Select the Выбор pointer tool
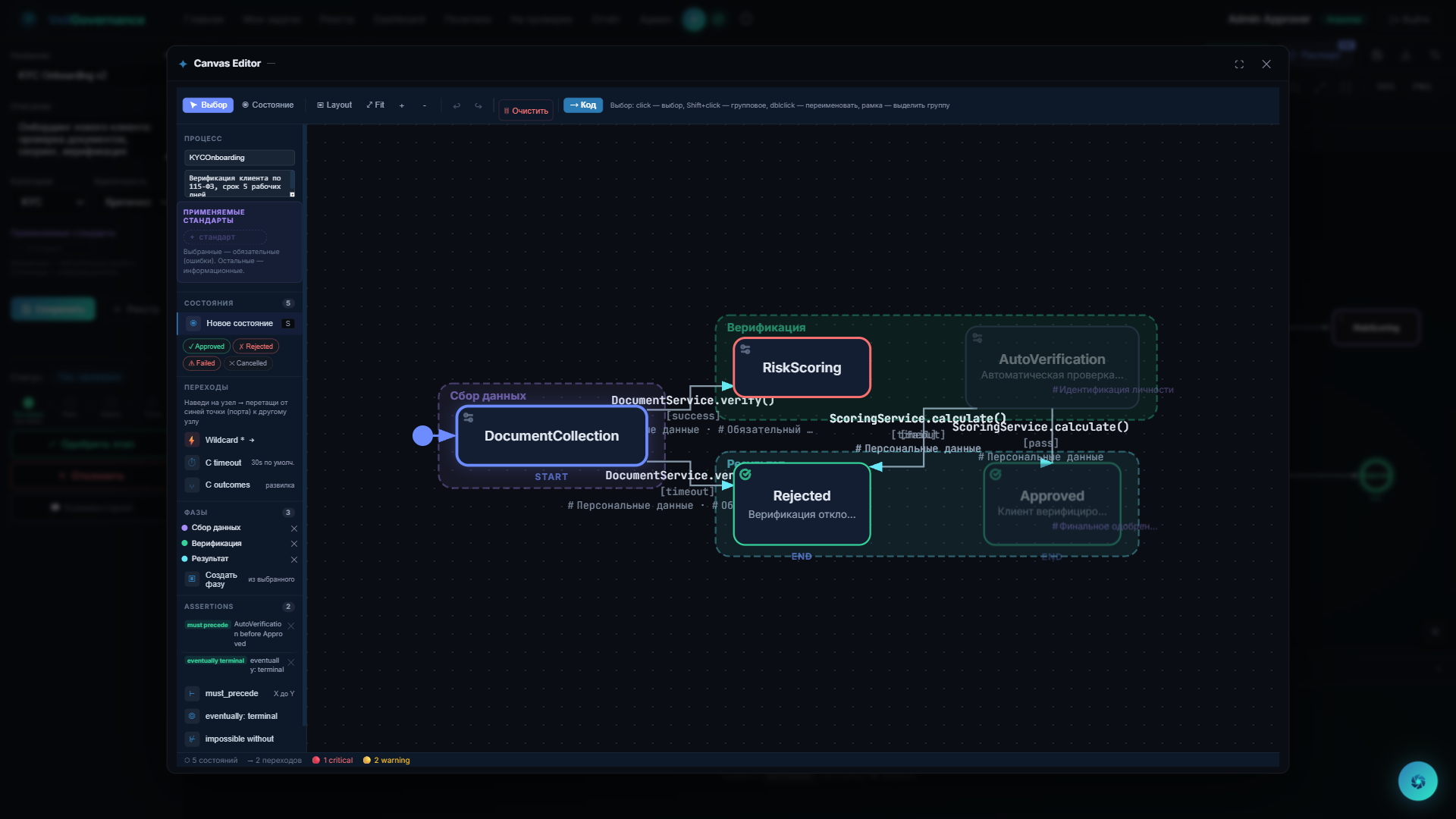The image size is (1456, 819). coord(208,105)
